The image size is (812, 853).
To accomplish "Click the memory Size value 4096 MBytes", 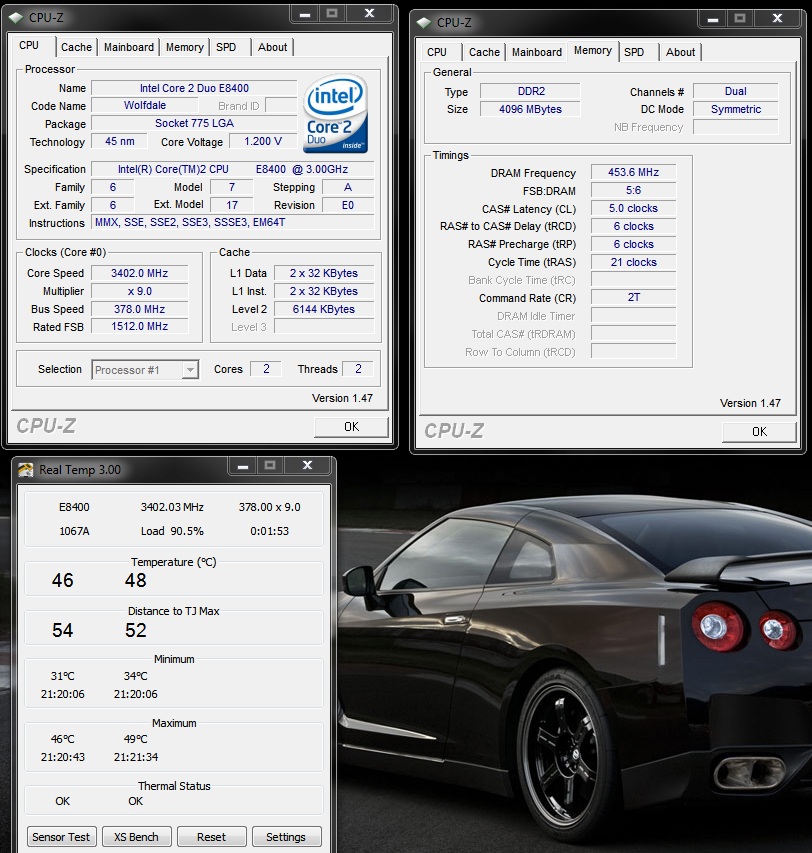I will click(x=530, y=109).
